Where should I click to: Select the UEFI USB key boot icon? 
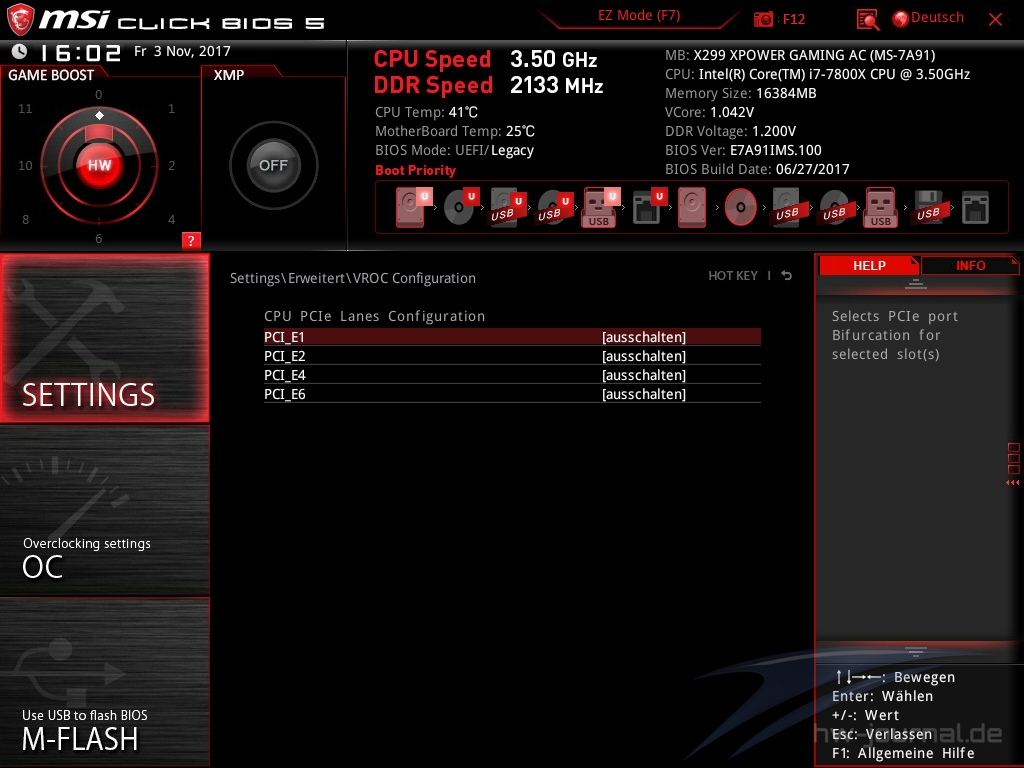(601, 207)
